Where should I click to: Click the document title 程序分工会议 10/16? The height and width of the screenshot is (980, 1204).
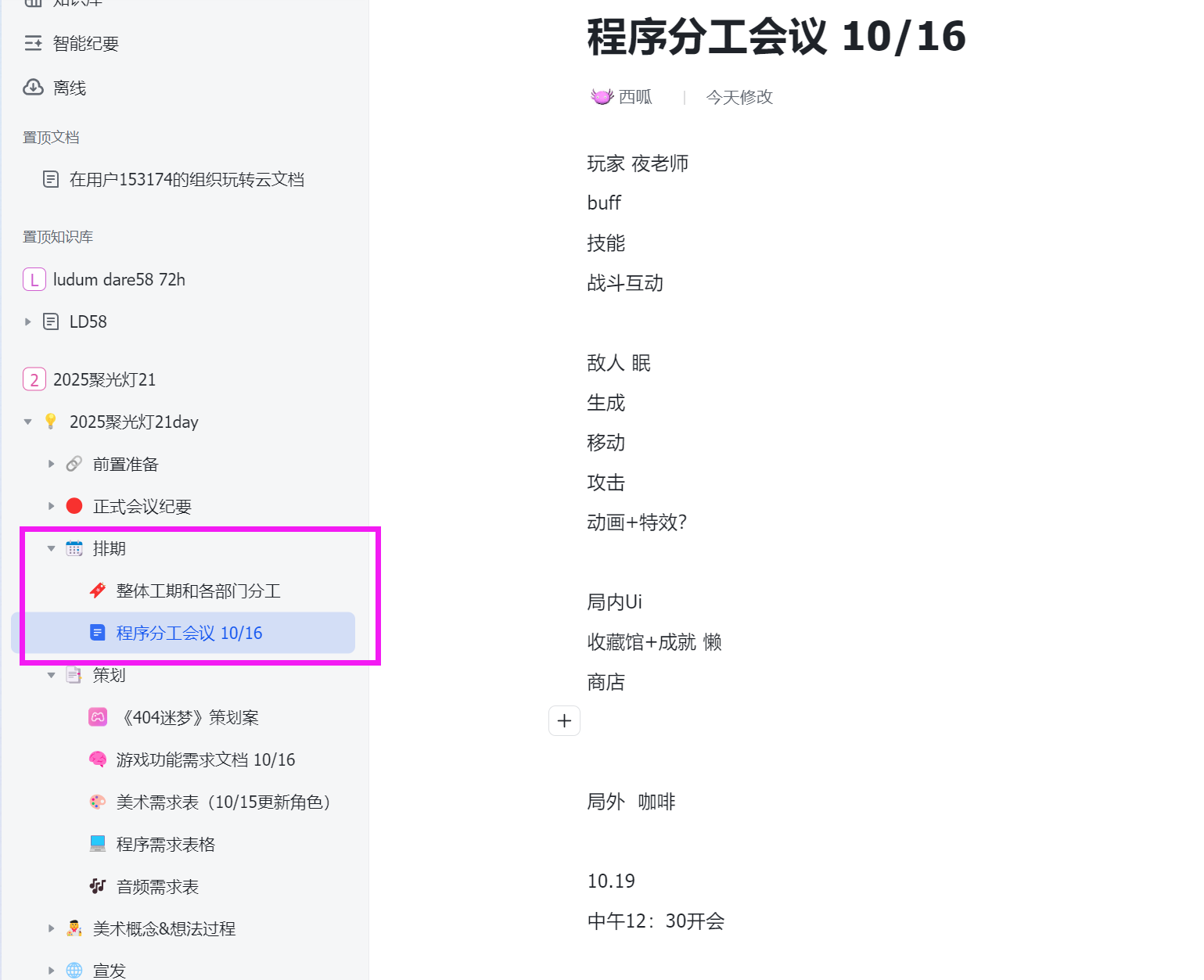click(x=777, y=38)
